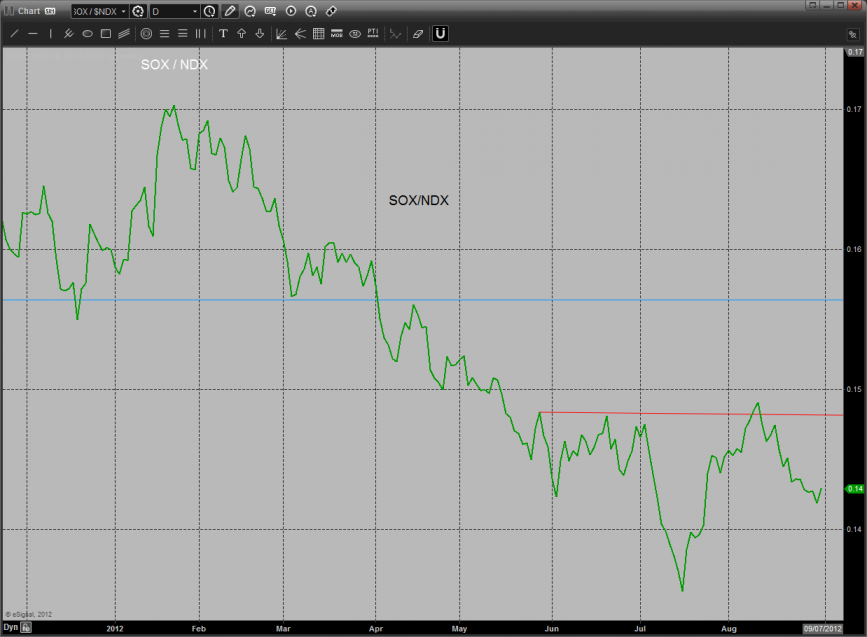Toggle the magnet snap mode

pyautogui.click(x=440, y=33)
